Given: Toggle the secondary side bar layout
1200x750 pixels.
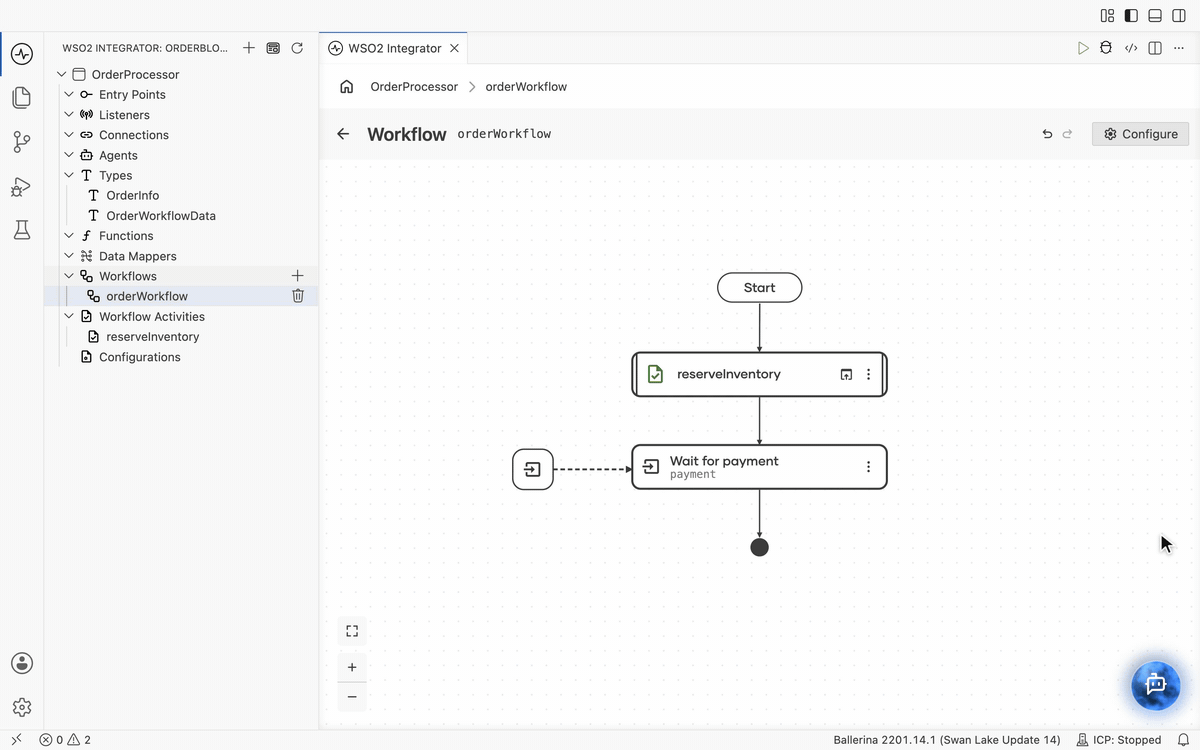Looking at the screenshot, I should click(1179, 15).
